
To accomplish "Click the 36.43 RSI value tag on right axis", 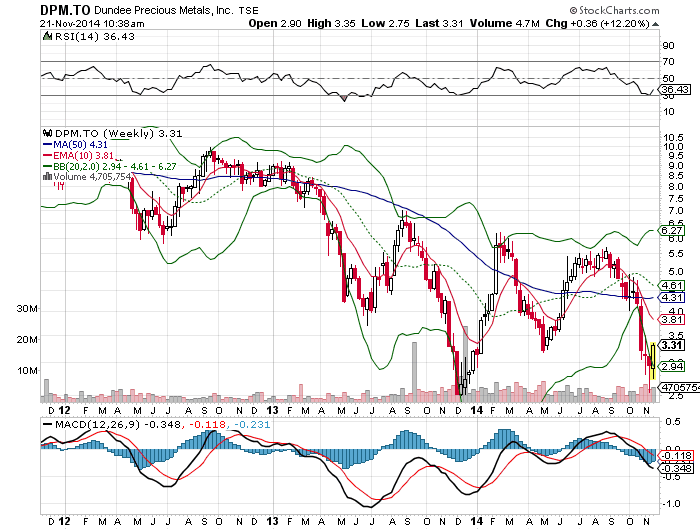I will [x=675, y=89].
